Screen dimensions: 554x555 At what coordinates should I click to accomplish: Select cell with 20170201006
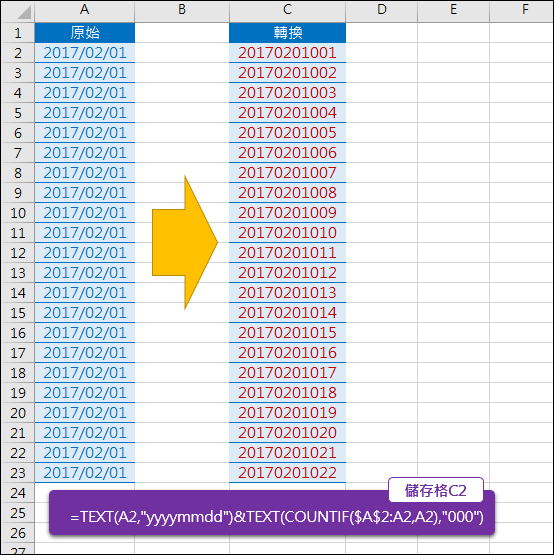[287, 153]
